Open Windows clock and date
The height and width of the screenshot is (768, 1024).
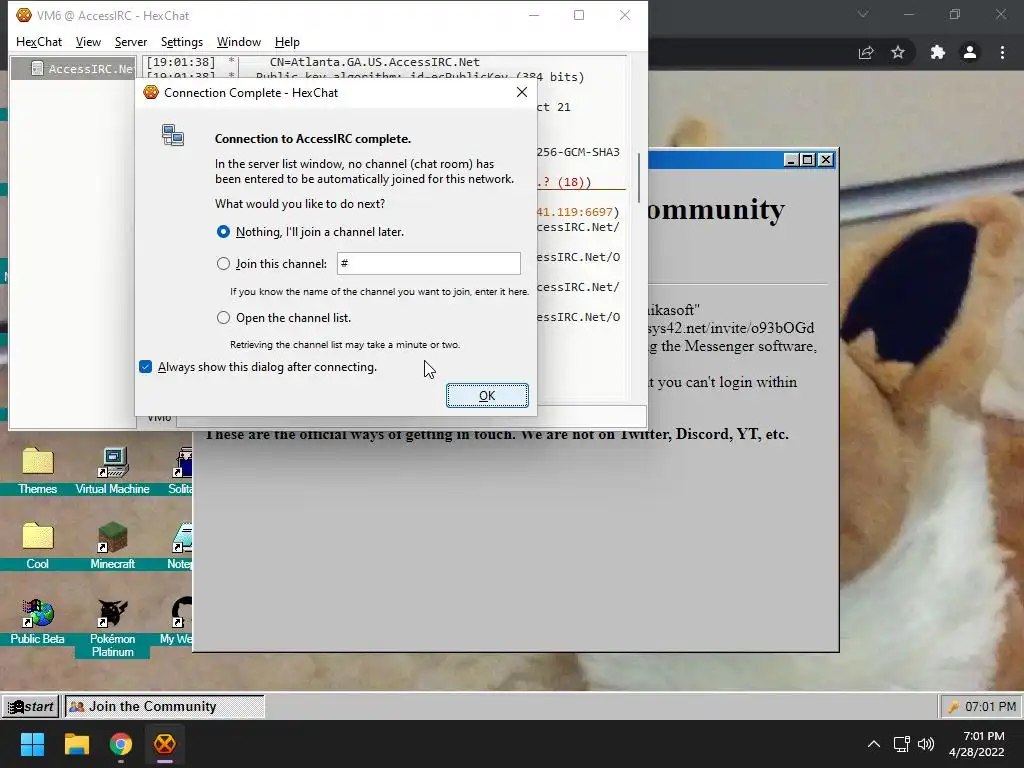pyautogui.click(x=977, y=744)
